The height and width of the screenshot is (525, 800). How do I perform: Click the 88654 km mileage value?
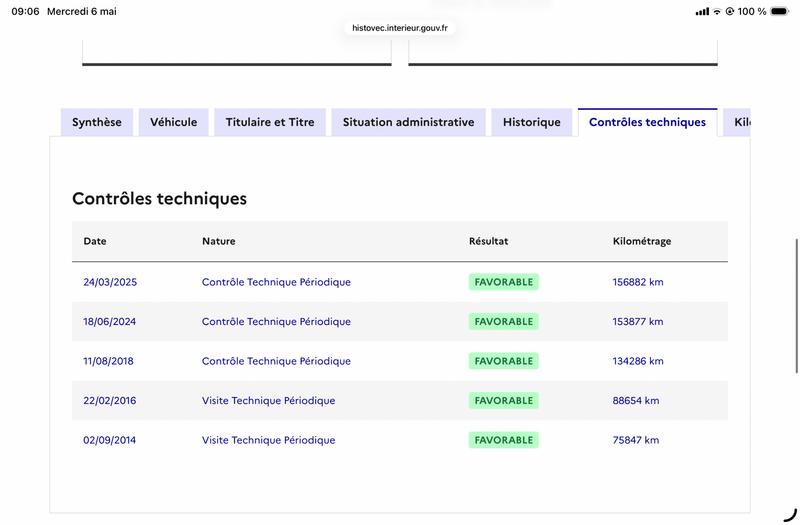coord(636,401)
